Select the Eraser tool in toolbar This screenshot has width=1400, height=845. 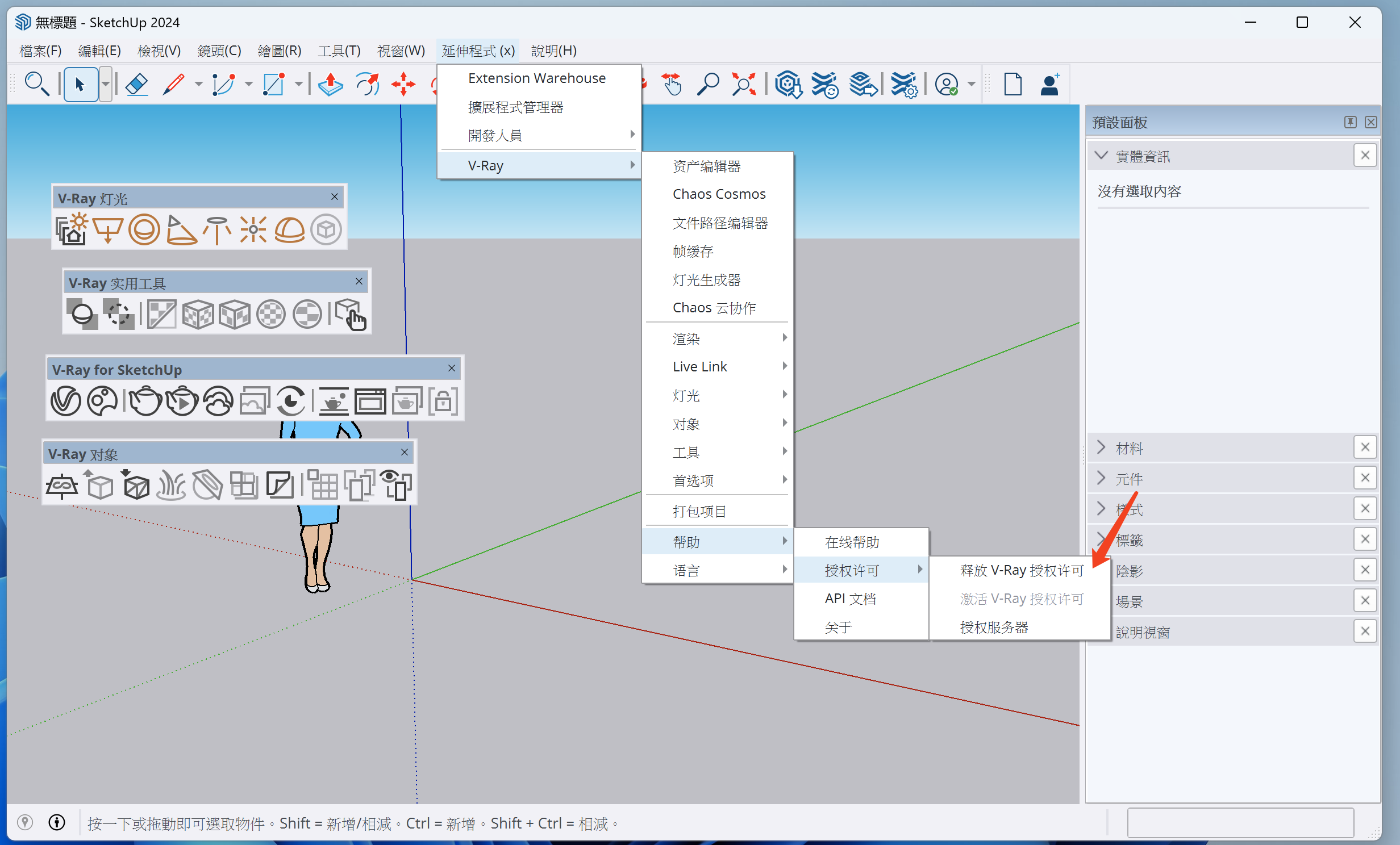point(136,85)
